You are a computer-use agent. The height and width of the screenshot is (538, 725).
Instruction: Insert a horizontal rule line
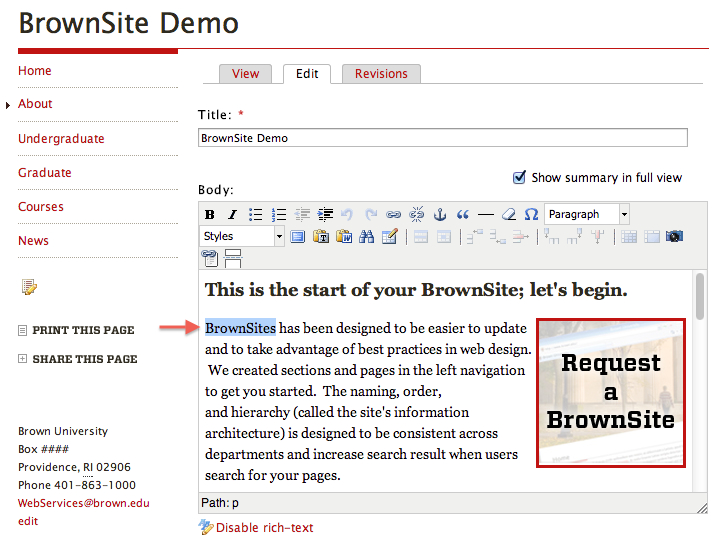pos(485,214)
